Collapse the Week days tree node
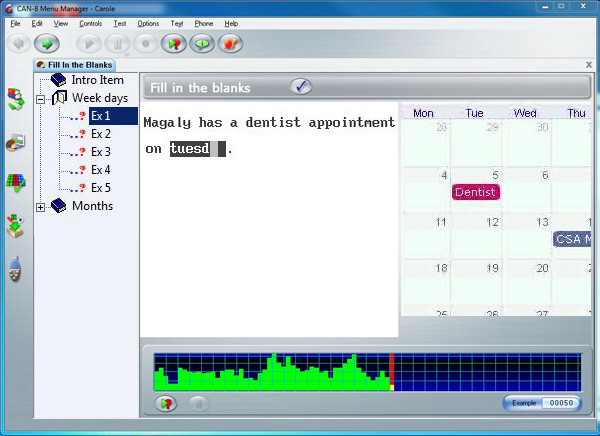This screenshot has height=436, width=600. [x=41, y=98]
